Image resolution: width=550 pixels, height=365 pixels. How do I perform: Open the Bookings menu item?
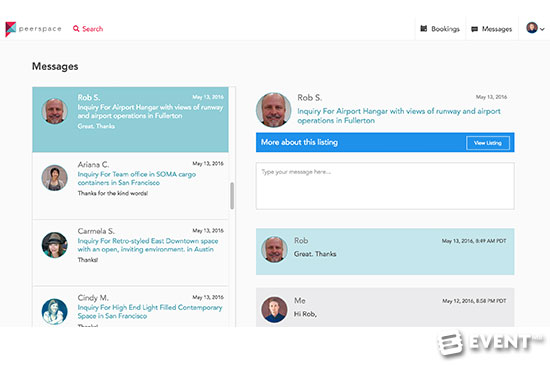(x=440, y=29)
